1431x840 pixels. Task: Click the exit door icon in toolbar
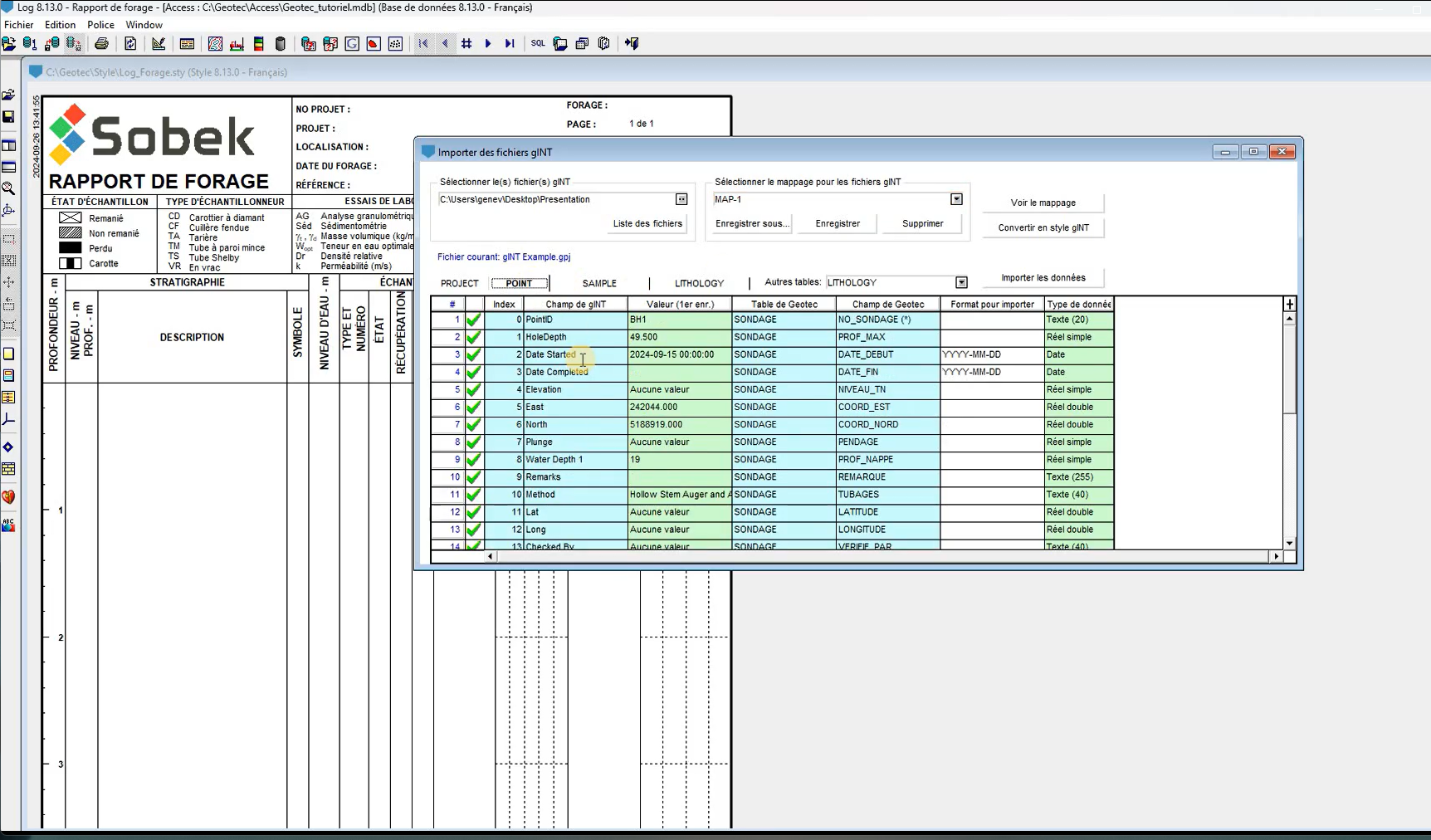point(632,44)
